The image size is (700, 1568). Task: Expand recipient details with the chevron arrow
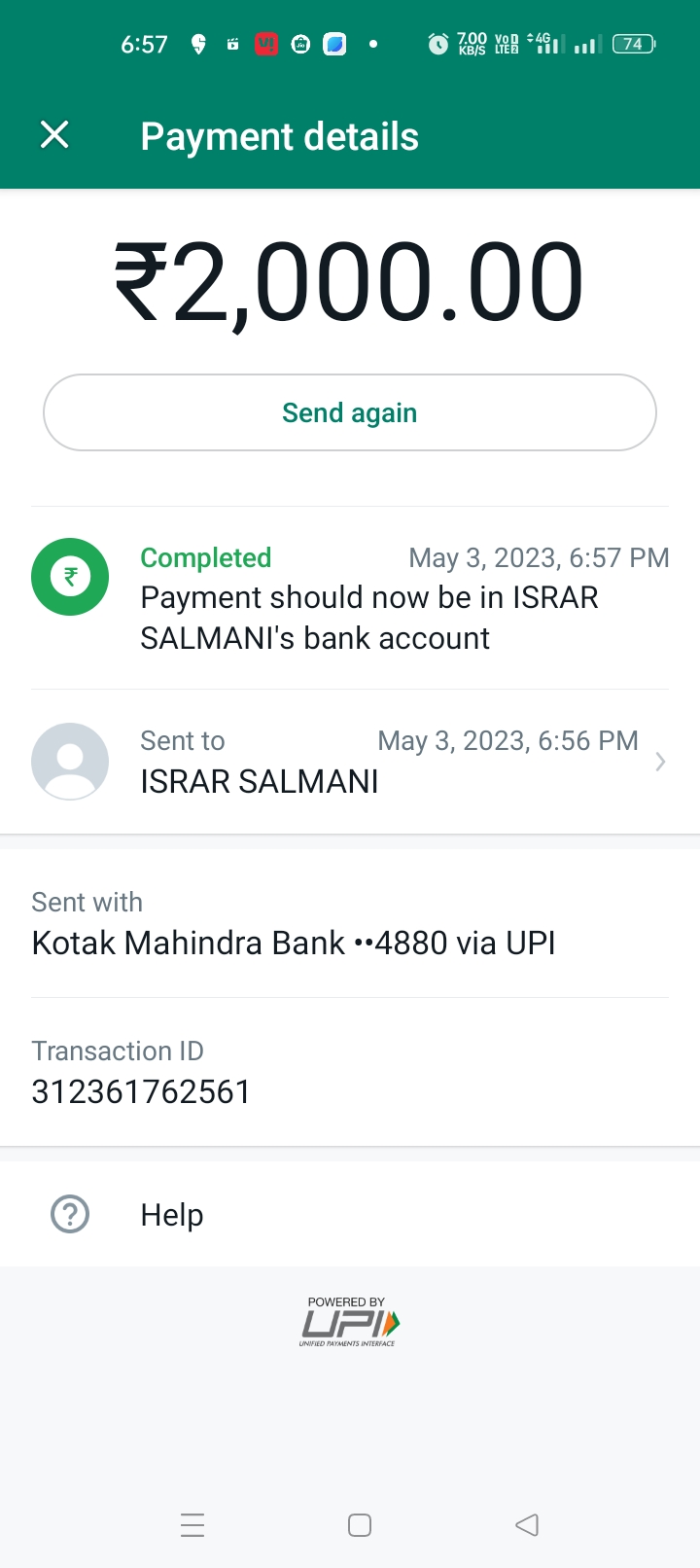click(x=660, y=762)
